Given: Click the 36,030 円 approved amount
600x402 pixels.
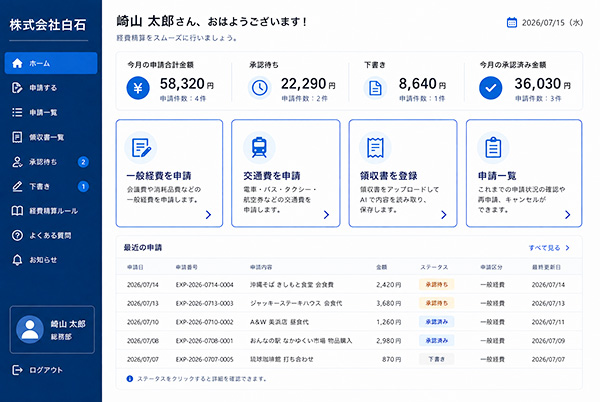Looking at the screenshot, I should click(x=543, y=84).
